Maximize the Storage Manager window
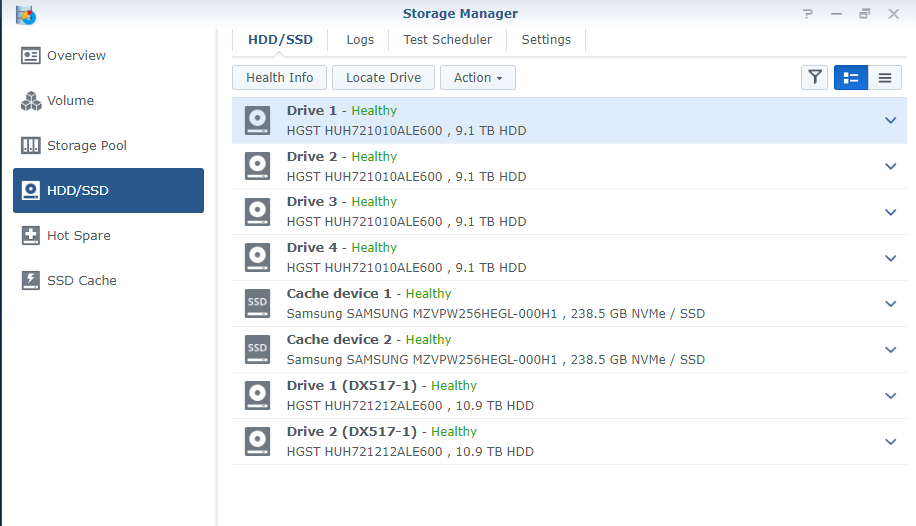916x526 pixels. click(865, 13)
